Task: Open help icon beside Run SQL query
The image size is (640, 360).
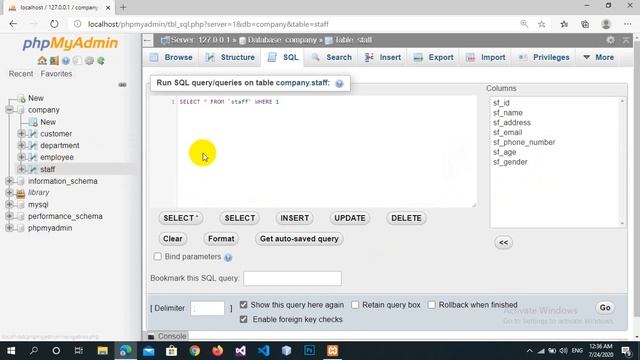Action: coord(339,83)
